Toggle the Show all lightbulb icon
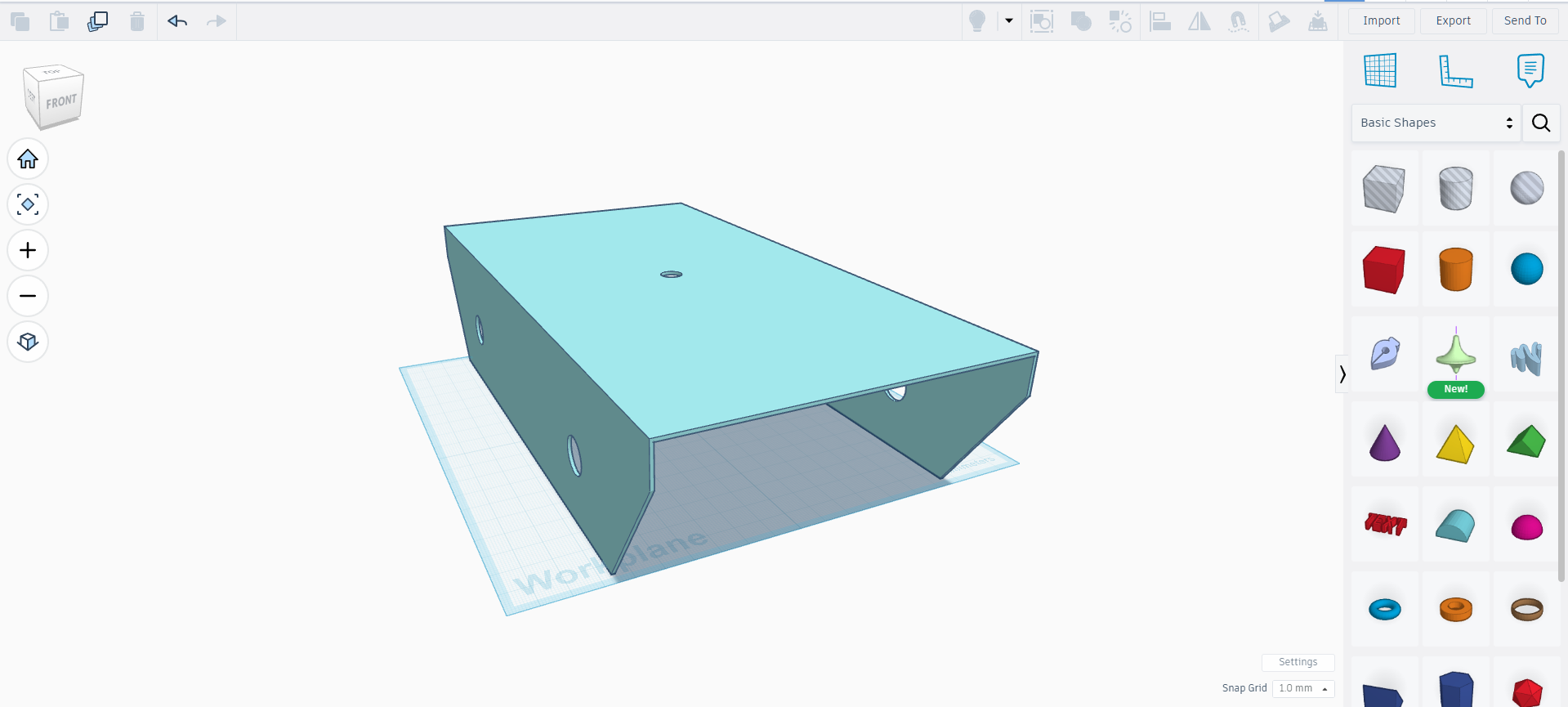1568x707 pixels. tap(977, 21)
